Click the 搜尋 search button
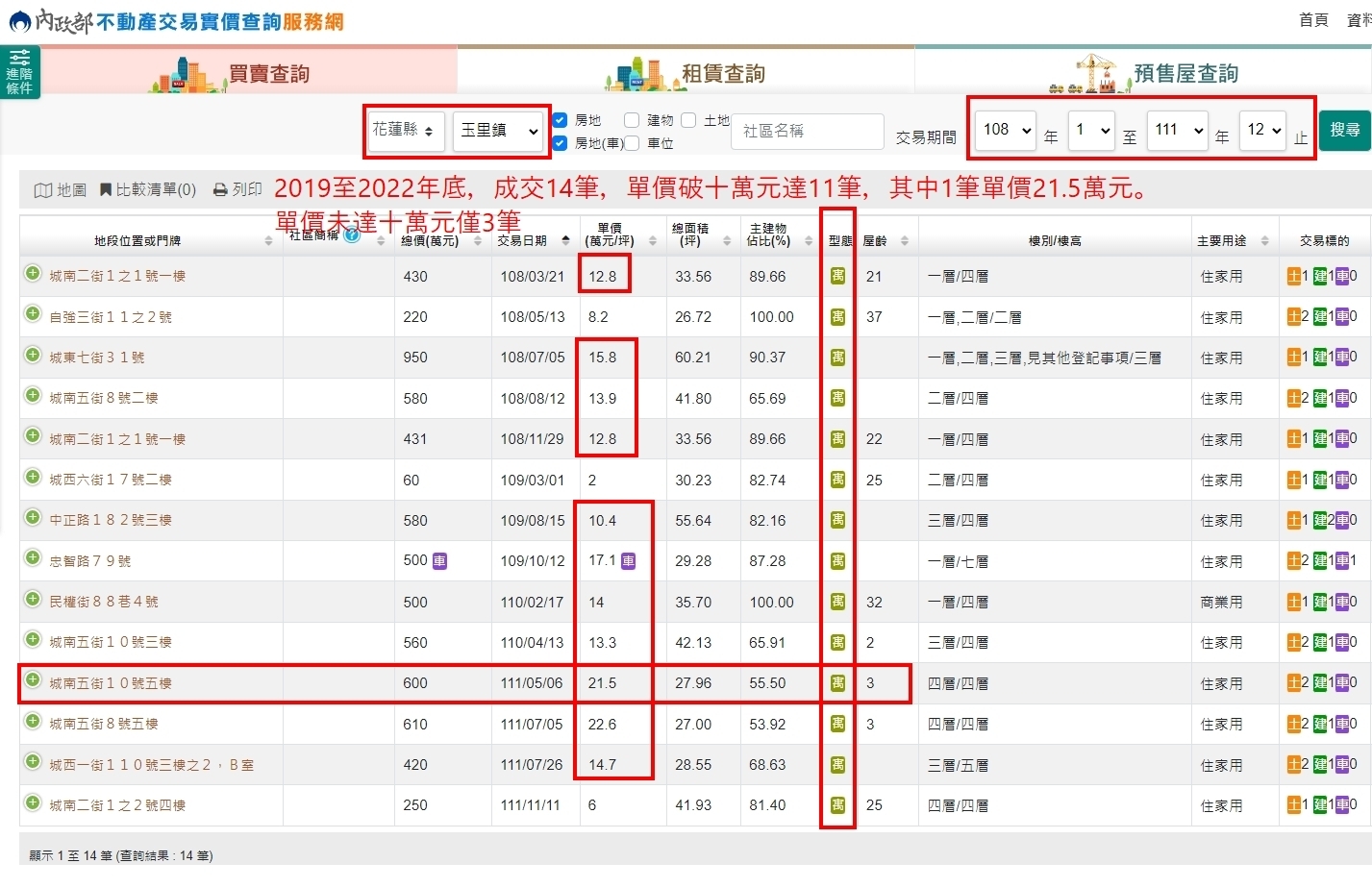This screenshot has height=888, width=1372. click(1345, 131)
